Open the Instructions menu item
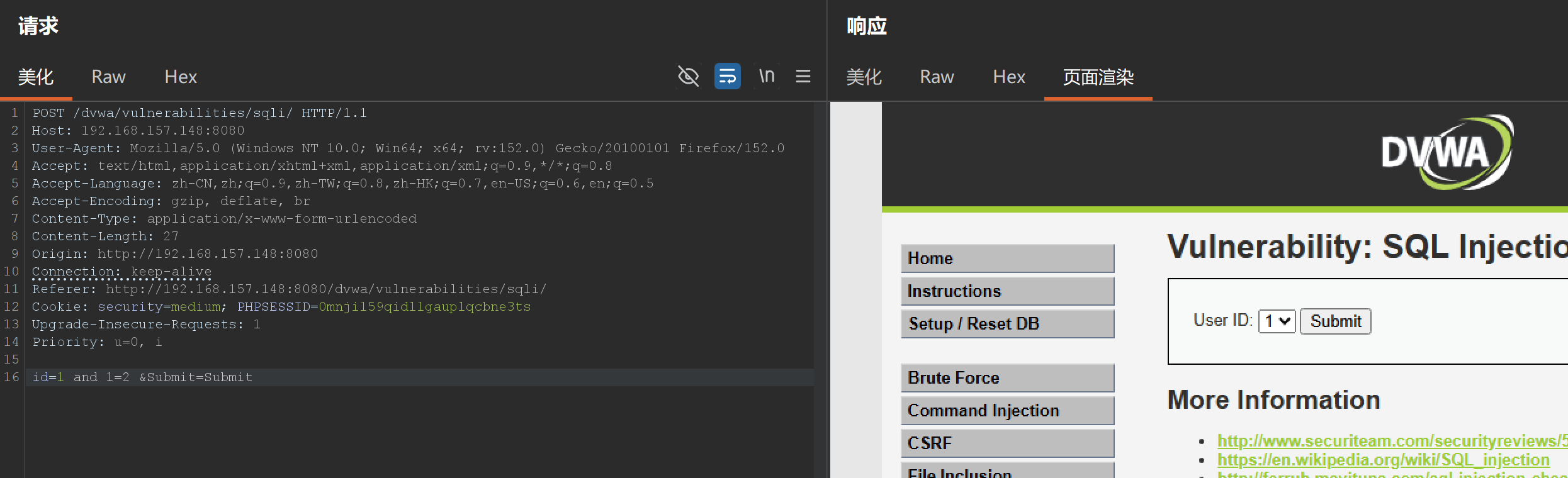Viewport: 1568px width, 478px height. coord(1007,291)
